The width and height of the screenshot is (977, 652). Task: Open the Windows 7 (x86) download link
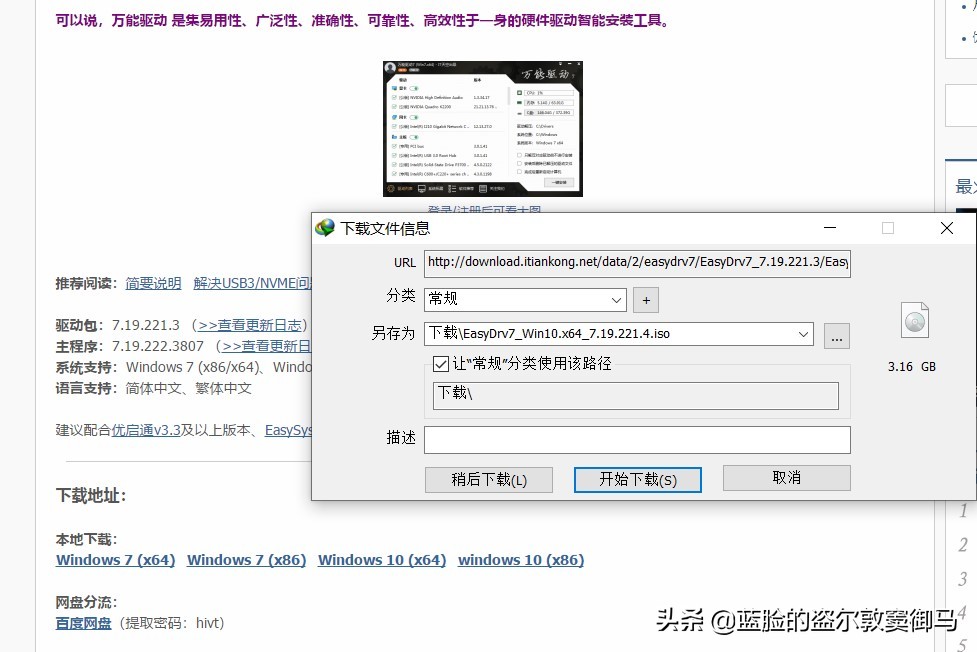coord(246,560)
